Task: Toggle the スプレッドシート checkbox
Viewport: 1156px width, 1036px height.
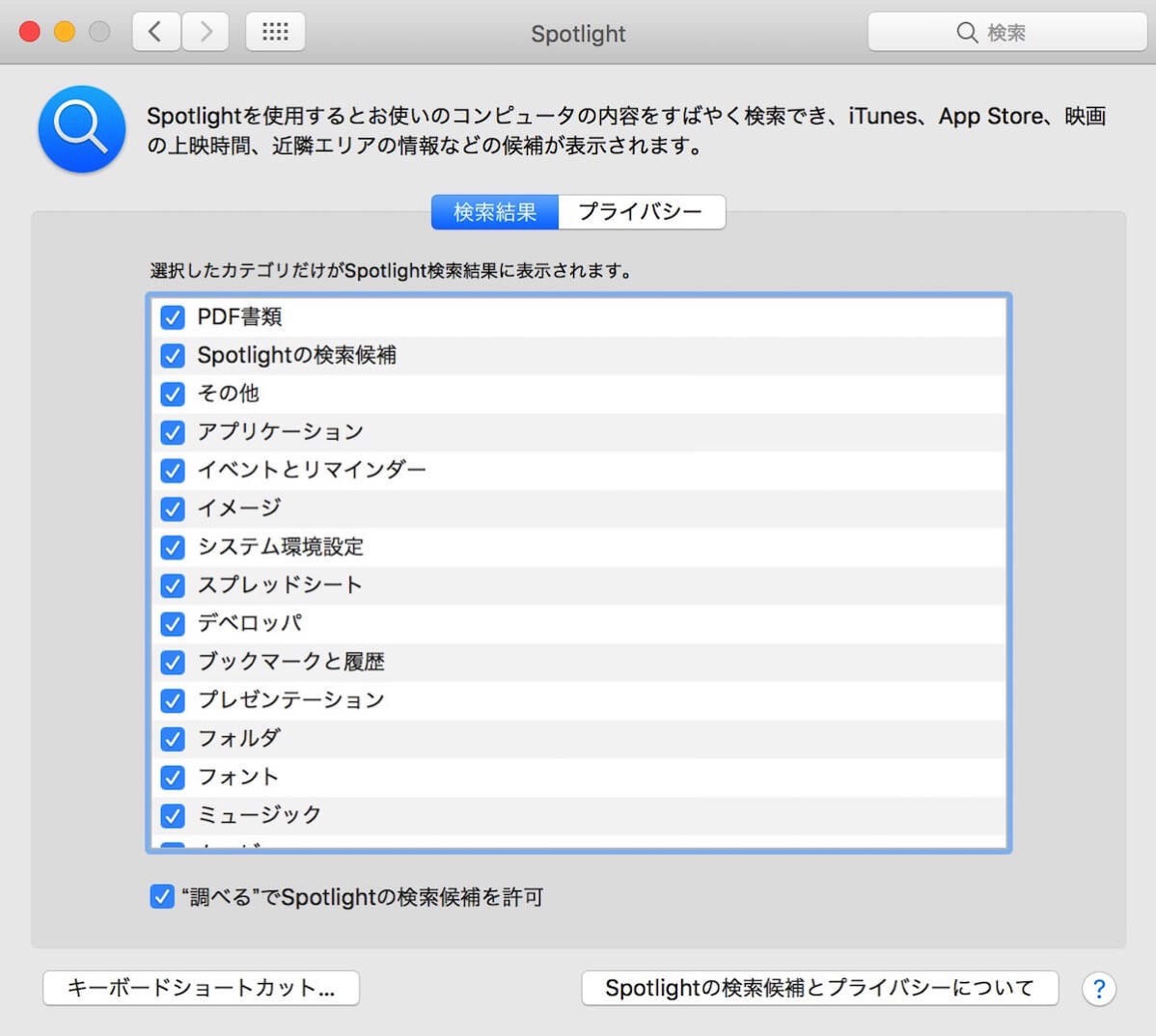Action: tap(173, 586)
